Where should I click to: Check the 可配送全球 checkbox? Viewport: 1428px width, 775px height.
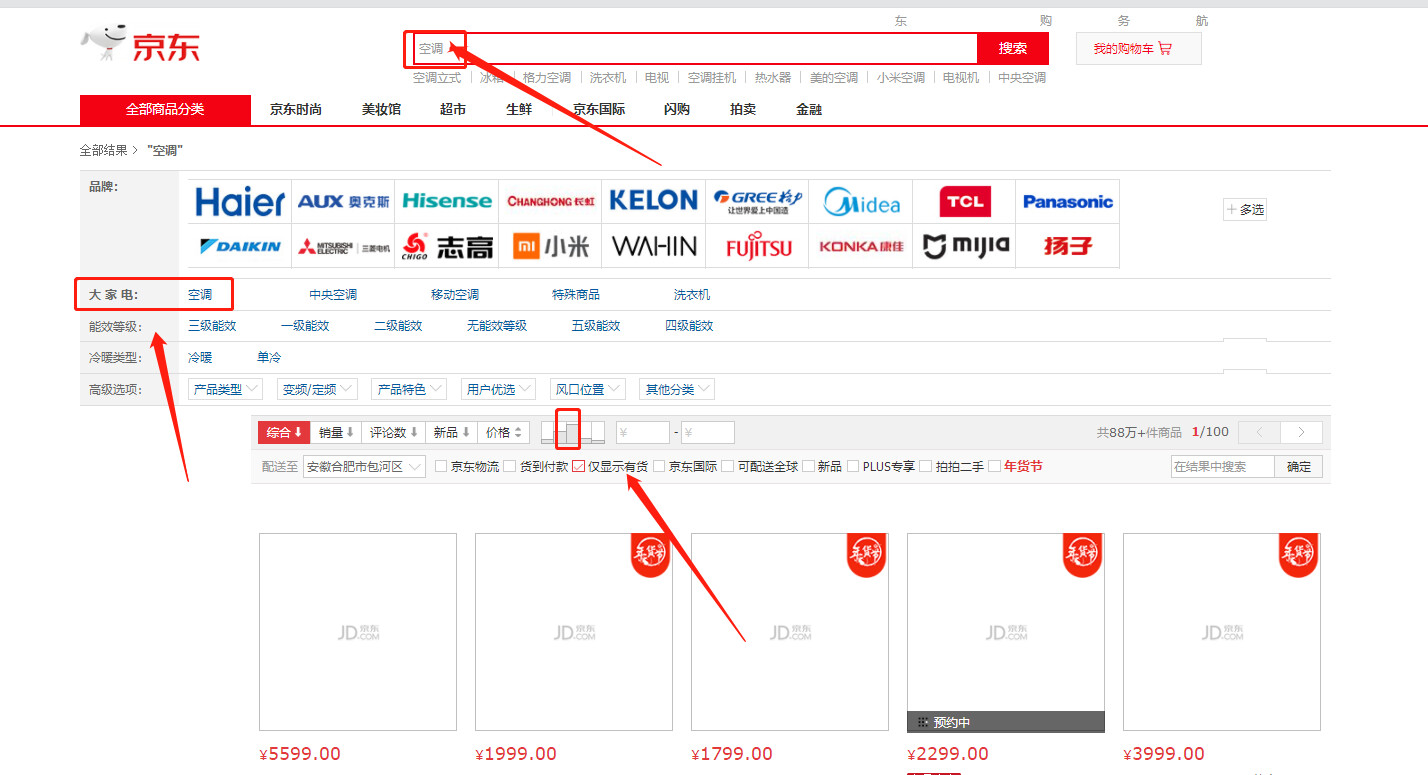click(728, 466)
